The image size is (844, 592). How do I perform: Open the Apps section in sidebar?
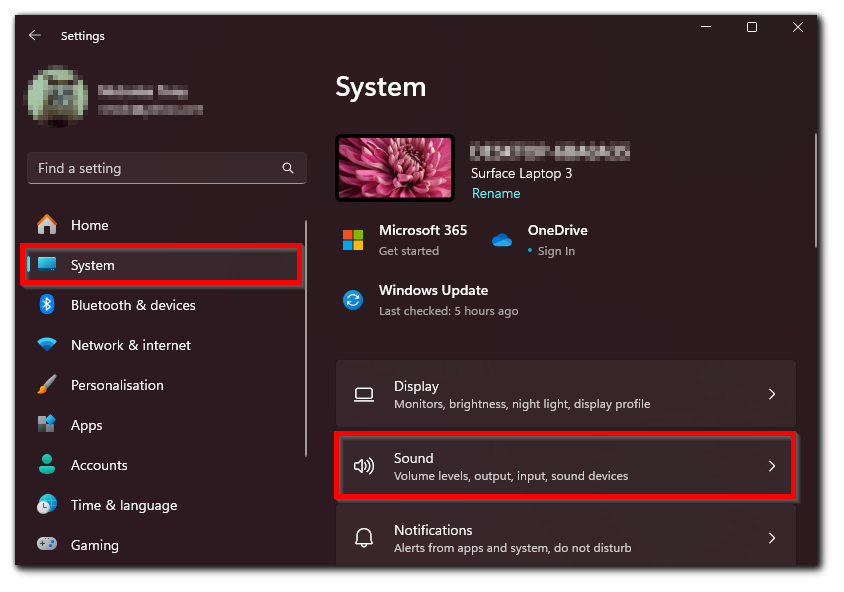[86, 425]
